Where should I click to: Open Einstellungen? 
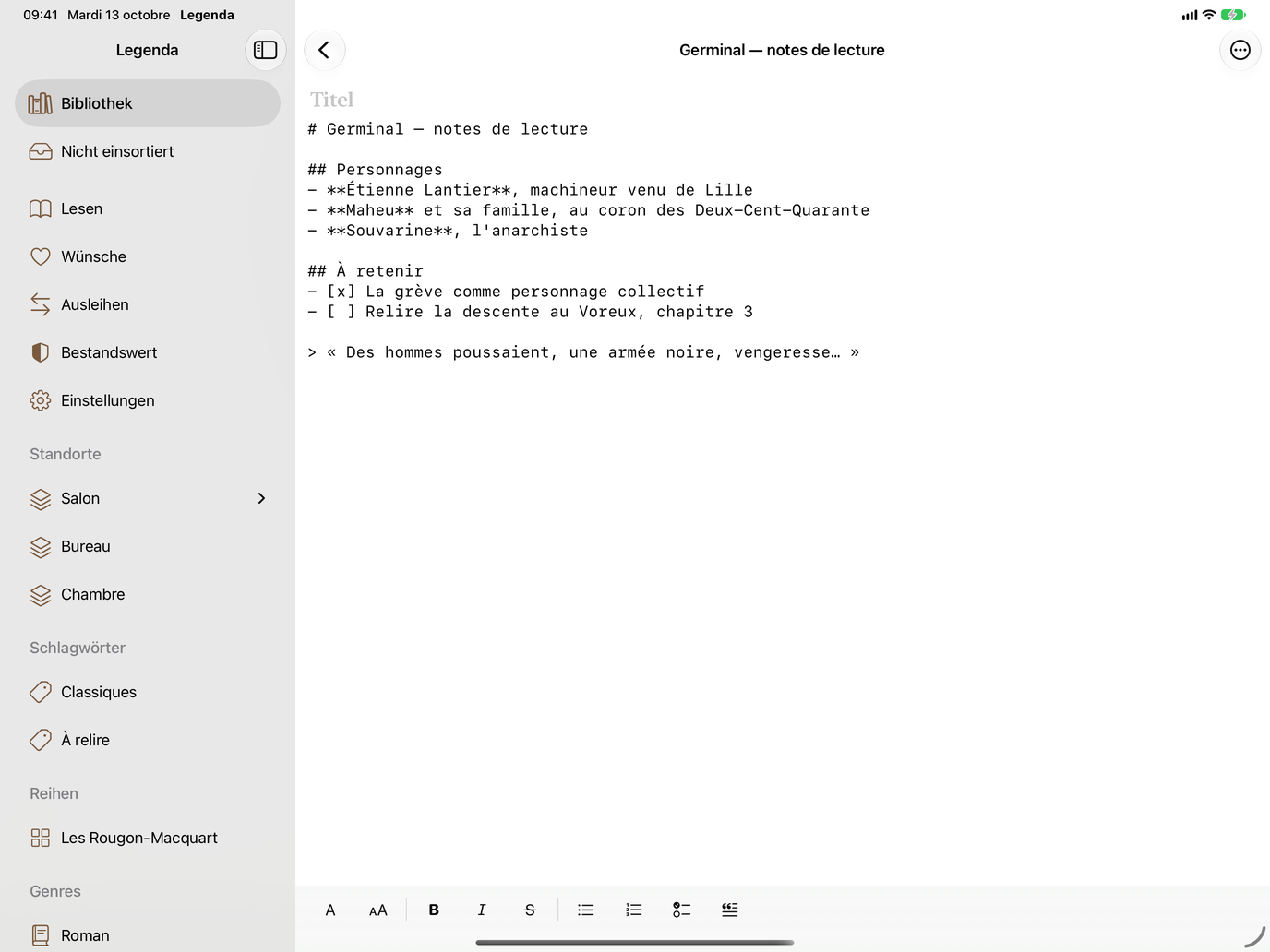[x=148, y=400]
